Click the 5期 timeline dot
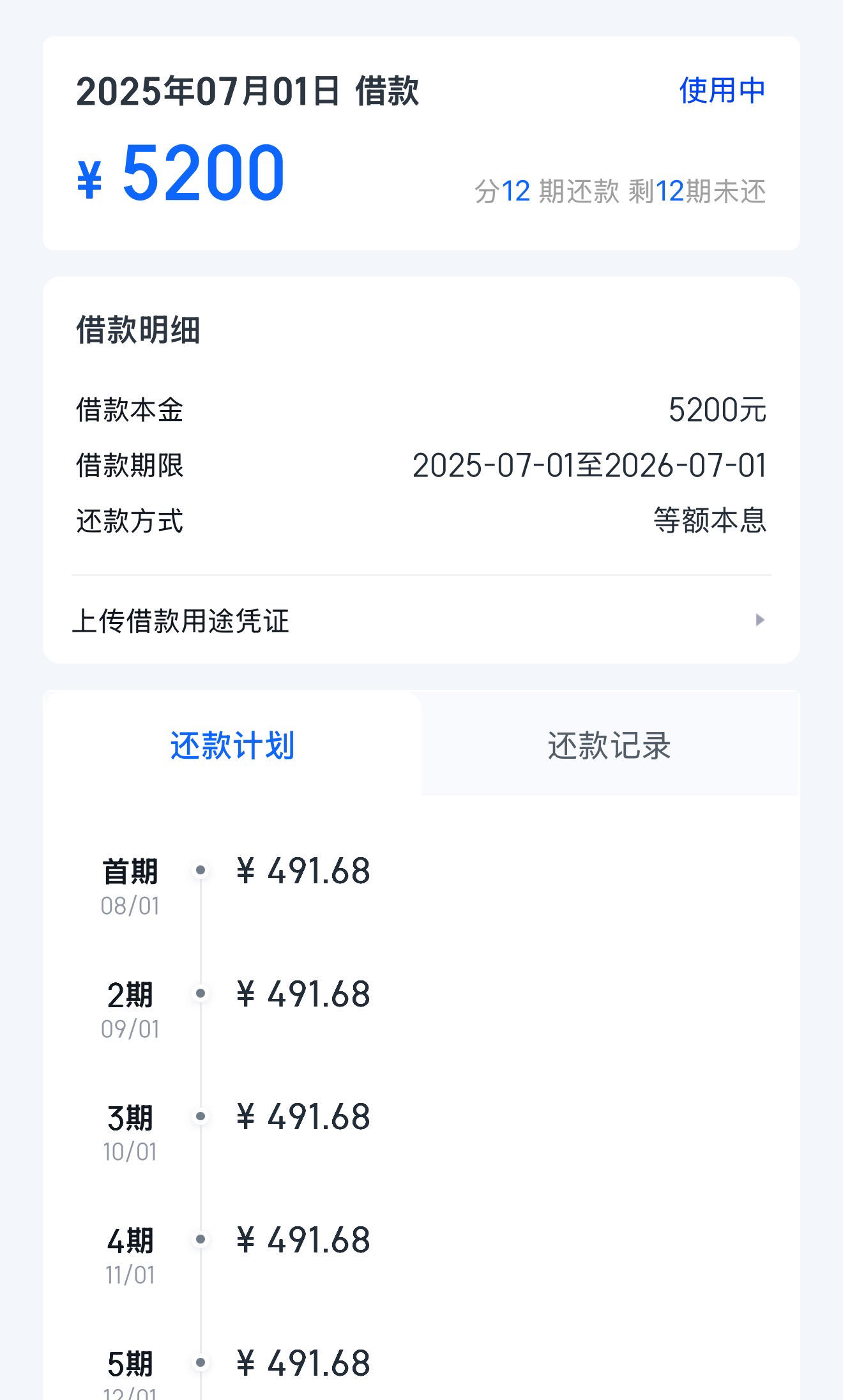Viewport: 843px width, 1400px height. click(201, 1363)
